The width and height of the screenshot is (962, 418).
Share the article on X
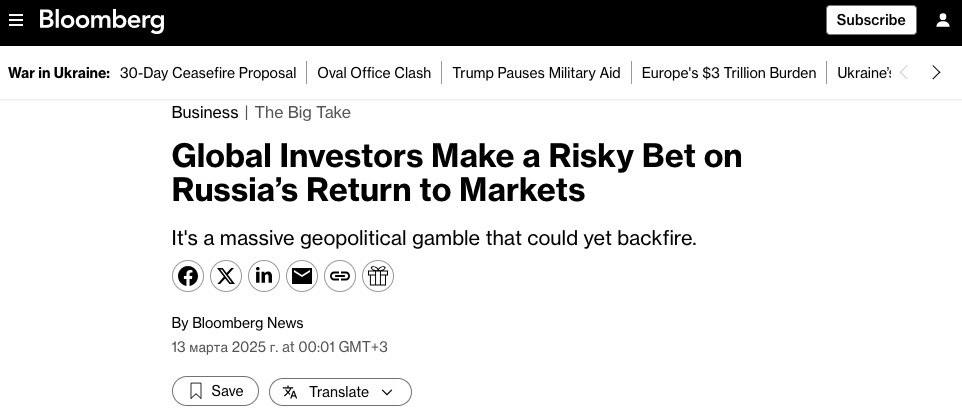point(226,276)
